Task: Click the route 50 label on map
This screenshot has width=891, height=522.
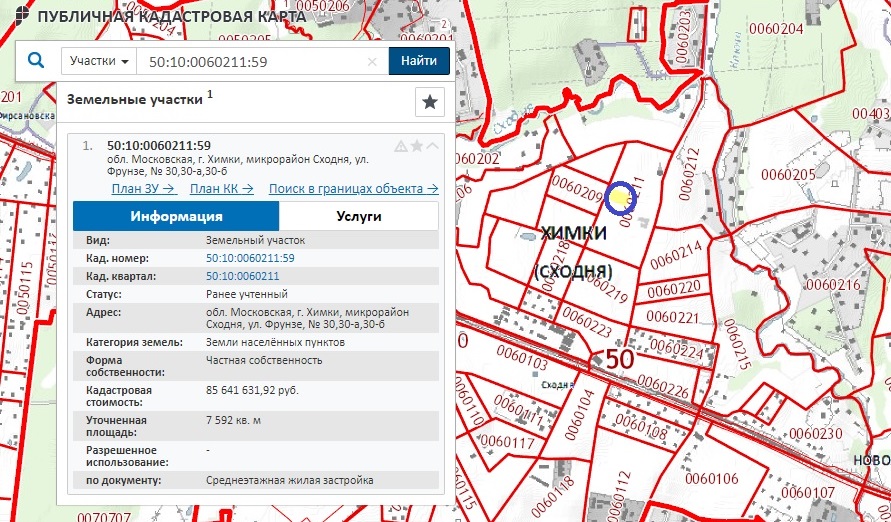Action: click(x=618, y=358)
